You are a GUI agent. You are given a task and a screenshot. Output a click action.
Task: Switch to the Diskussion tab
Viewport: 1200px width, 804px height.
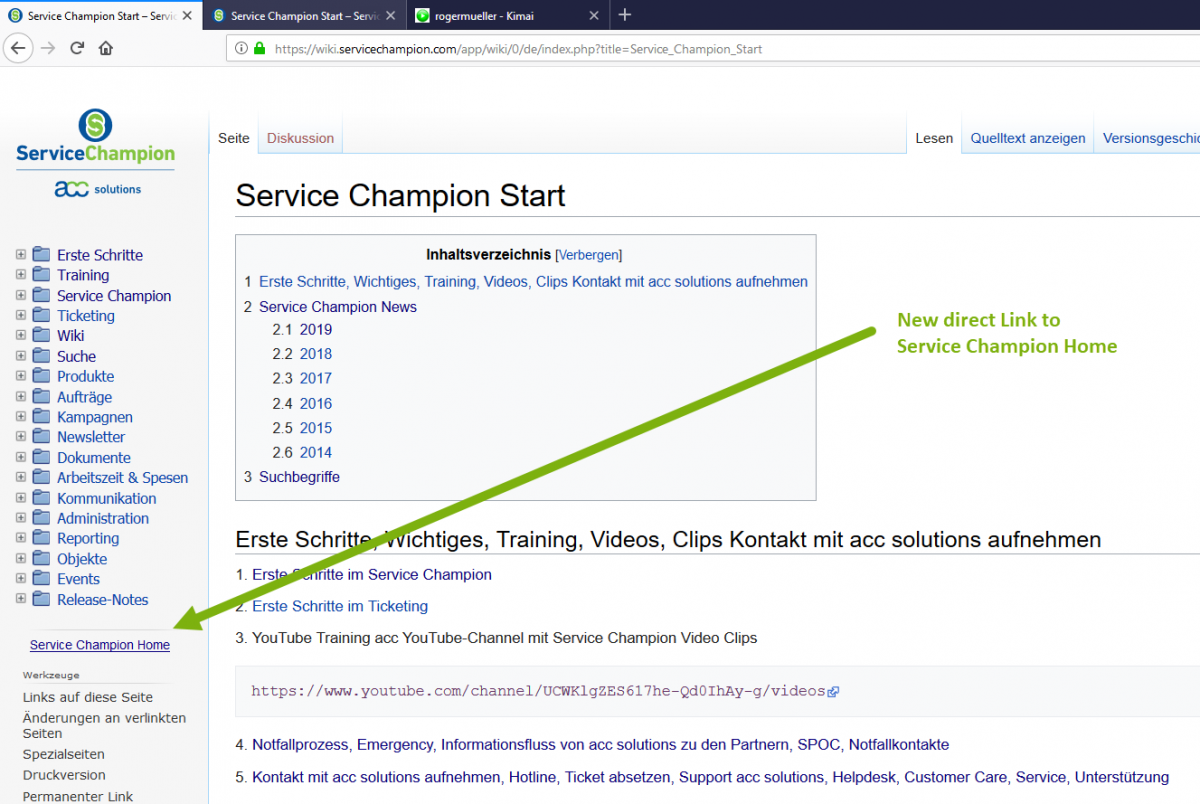(299, 137)
